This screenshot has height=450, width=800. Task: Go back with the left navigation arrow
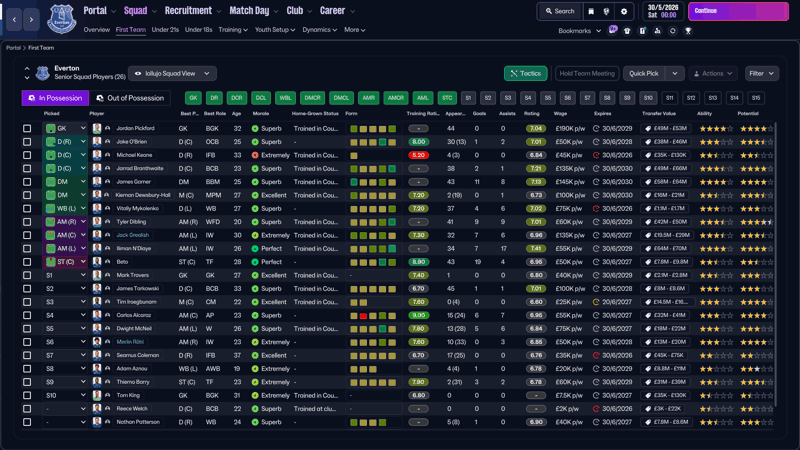(14, 19)
